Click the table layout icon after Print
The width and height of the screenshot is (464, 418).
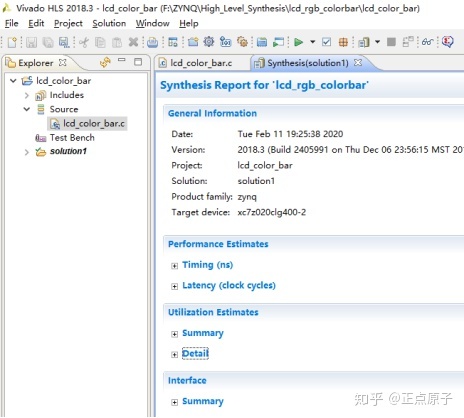(x=173, y=42)
